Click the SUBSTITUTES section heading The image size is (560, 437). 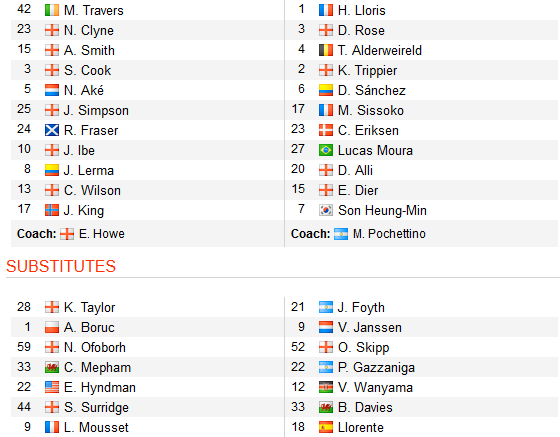pyautogui.click(x=61, y=266)
